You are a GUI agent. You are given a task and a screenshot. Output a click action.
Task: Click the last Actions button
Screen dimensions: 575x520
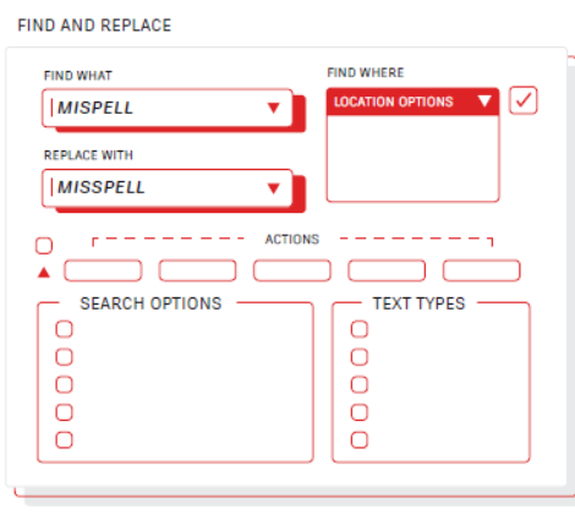tap(481, 271)
